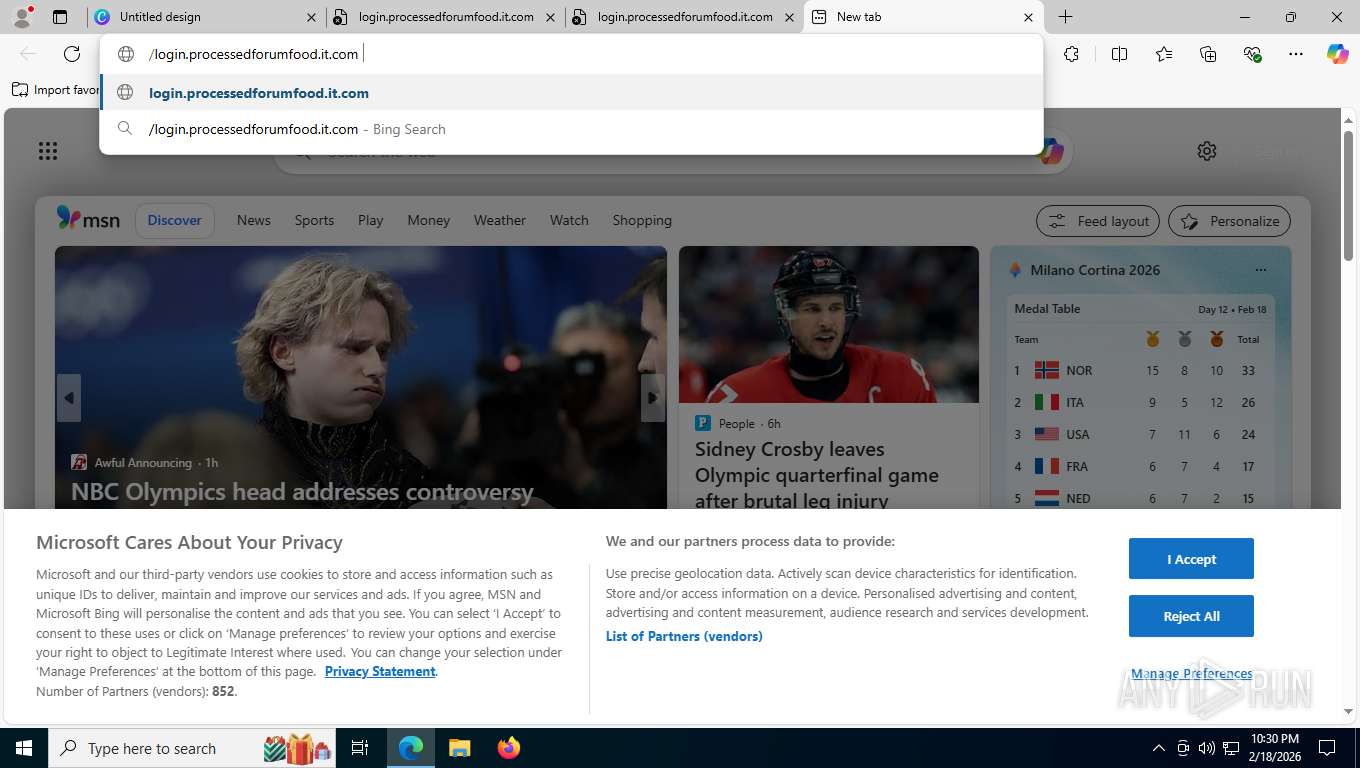This screenshot has height=768, width=1360.
Task: Open Firefox from the taskbar
Action: pyautogui.click(x=509, y=748)
